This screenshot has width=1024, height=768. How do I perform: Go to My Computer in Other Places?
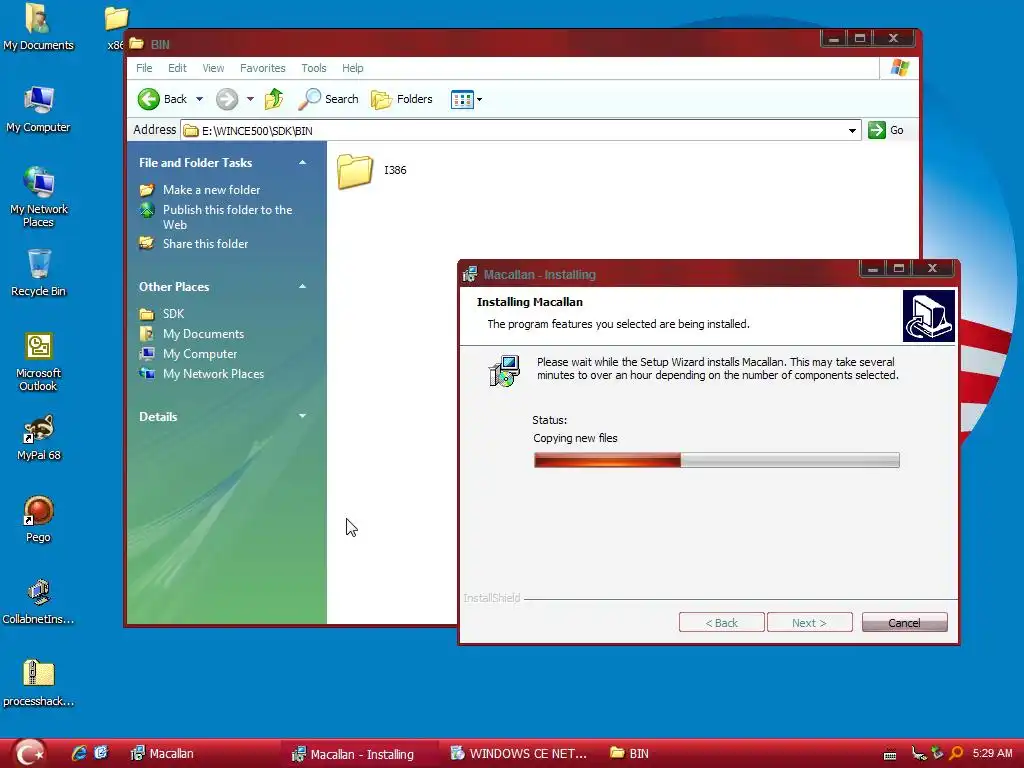(x=200, y=354)
